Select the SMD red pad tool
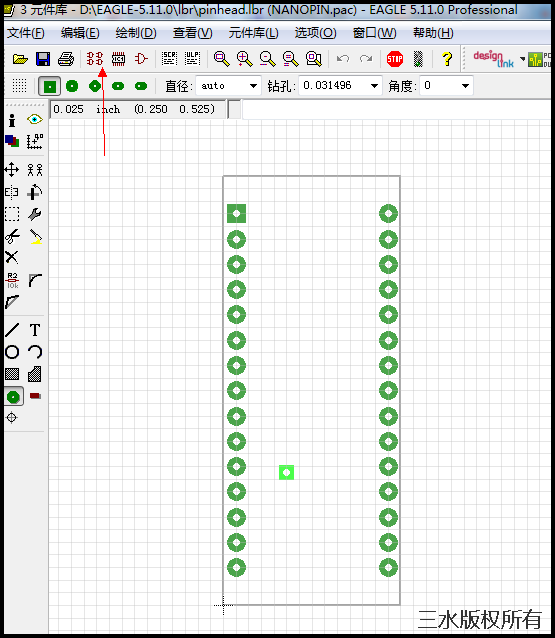Viewport: 555px width, 638px height. [x=35, y=395]
